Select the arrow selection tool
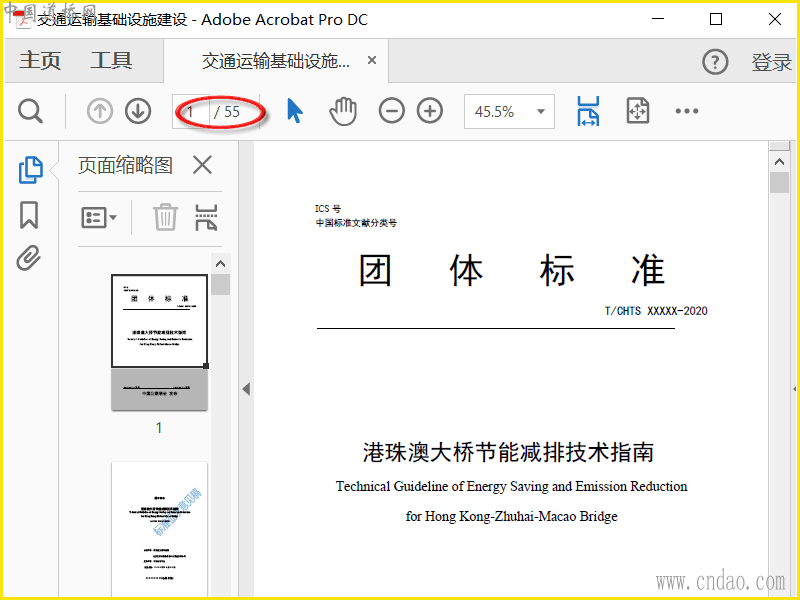 294,111
